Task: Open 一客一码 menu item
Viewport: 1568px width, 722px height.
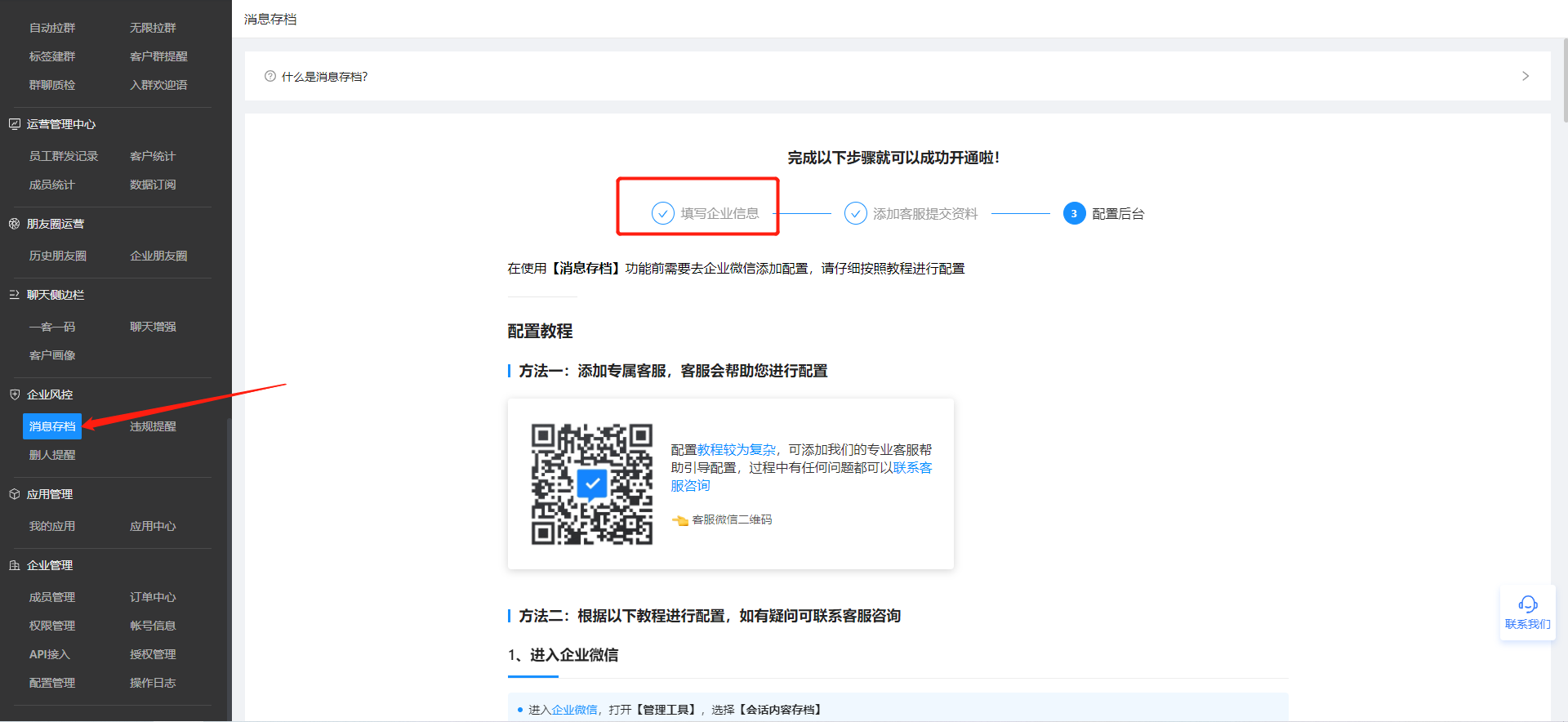Action: (x=52, y=327)
